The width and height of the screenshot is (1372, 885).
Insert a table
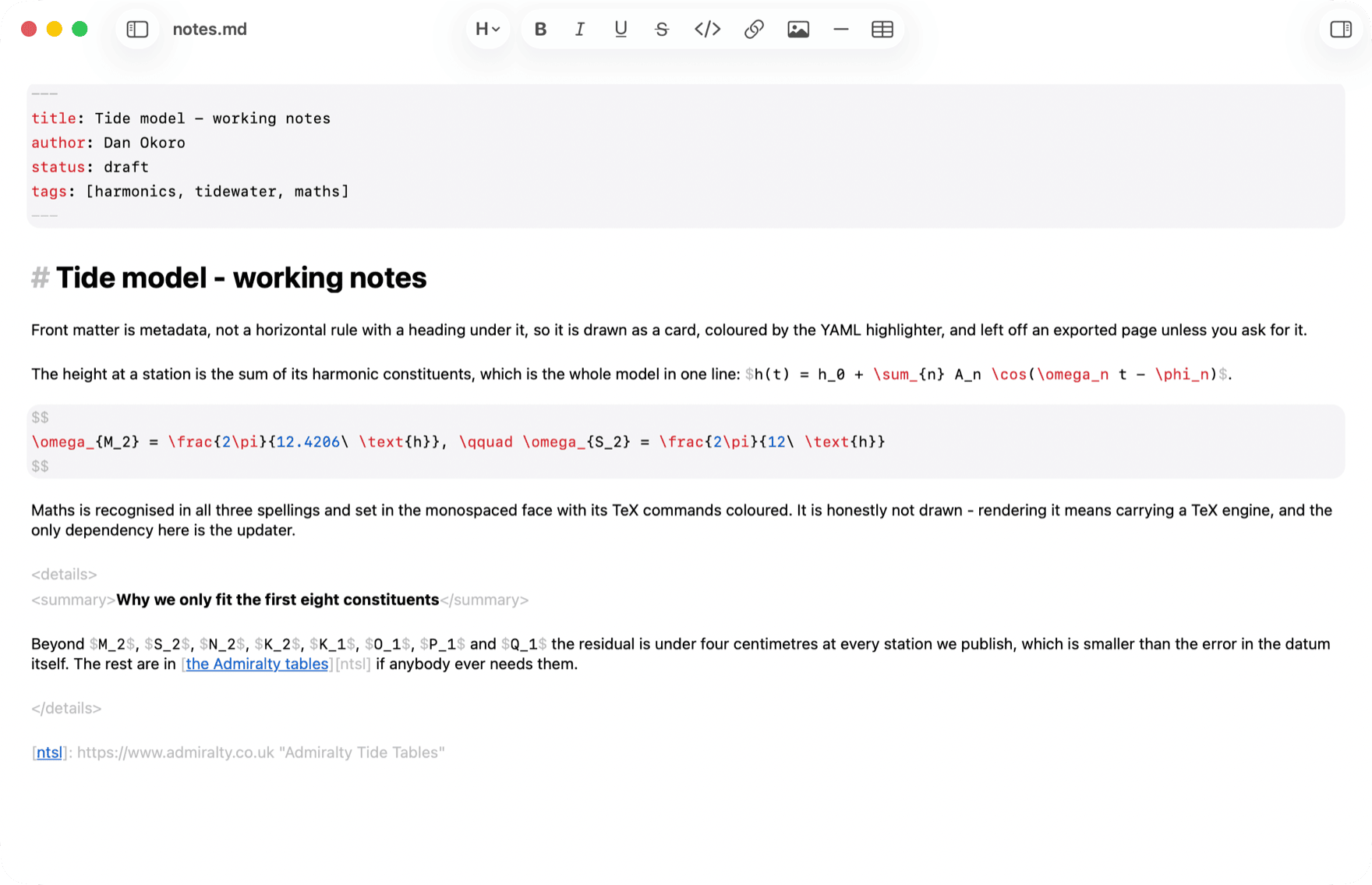882,30
